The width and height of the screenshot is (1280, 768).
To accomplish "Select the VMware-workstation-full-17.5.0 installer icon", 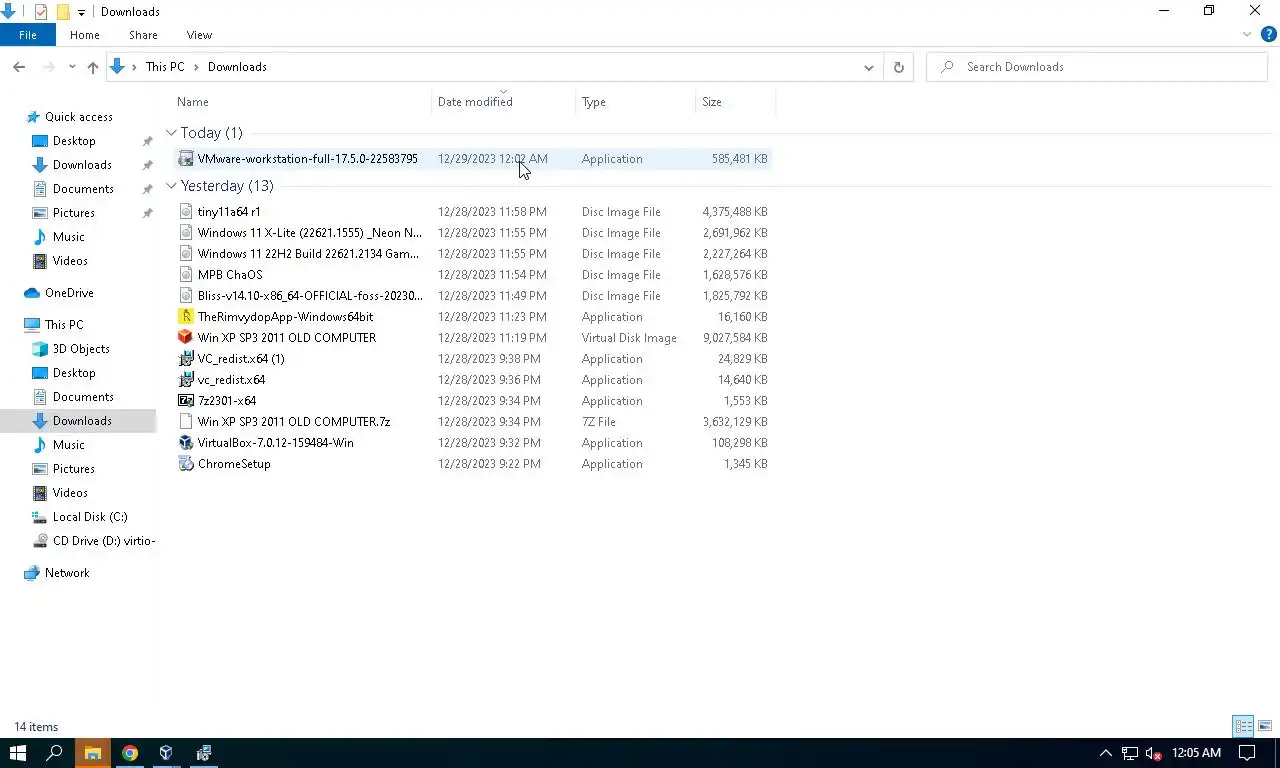I will pyautogui.click(x=186, y=159).
